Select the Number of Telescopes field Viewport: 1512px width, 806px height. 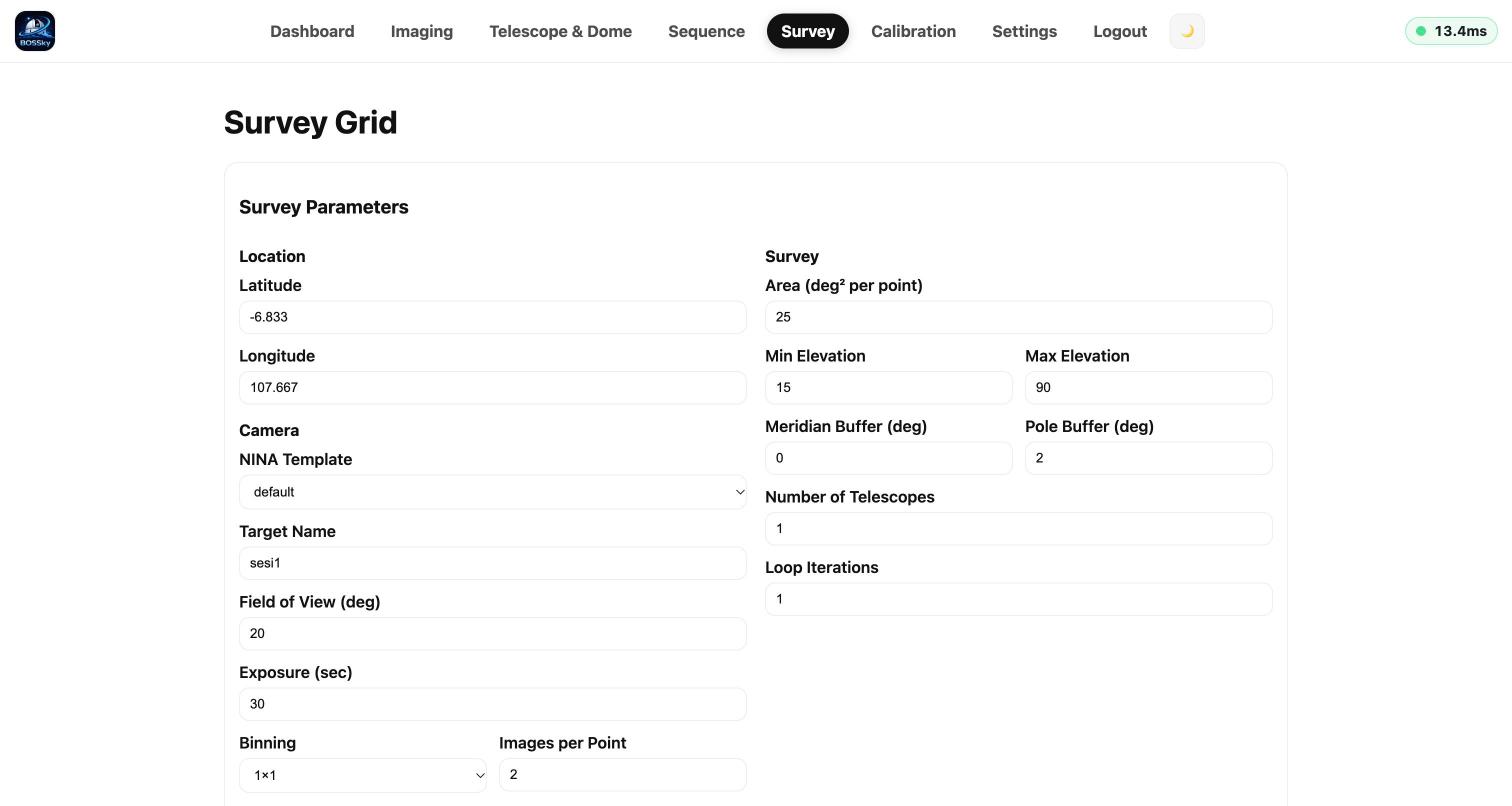tap(1019, 529)
